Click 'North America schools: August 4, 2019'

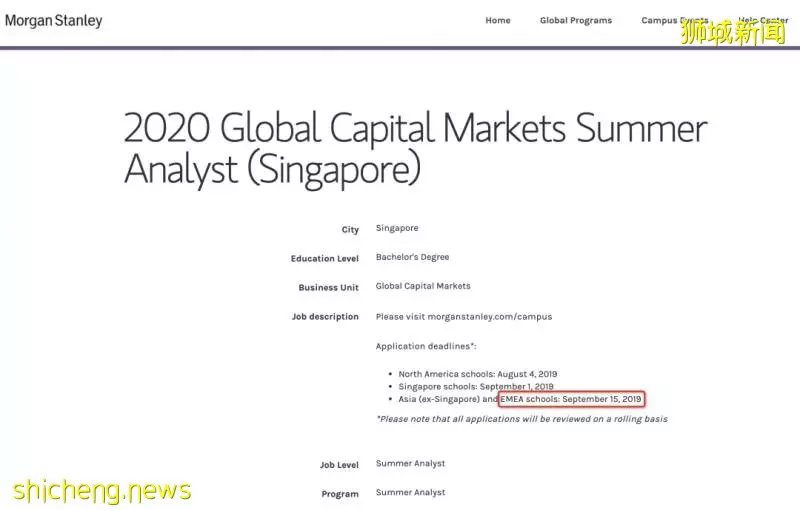tap(478, 374)
